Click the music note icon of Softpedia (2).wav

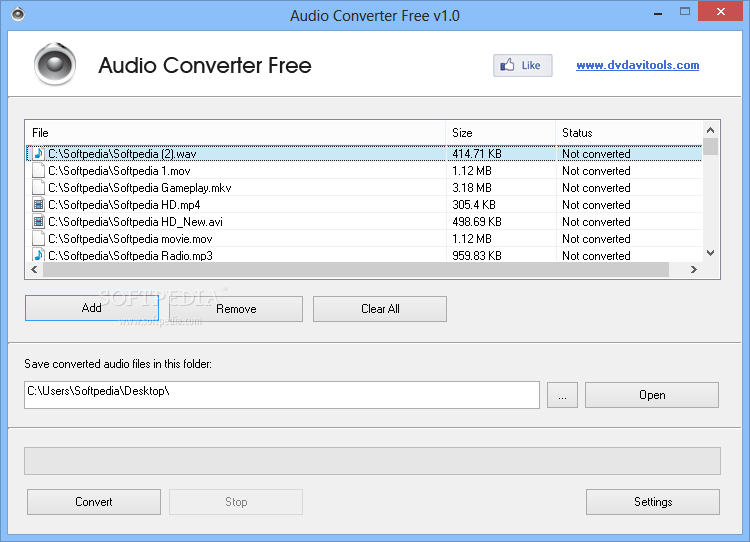pyautogui.click(x=38, y=154)
